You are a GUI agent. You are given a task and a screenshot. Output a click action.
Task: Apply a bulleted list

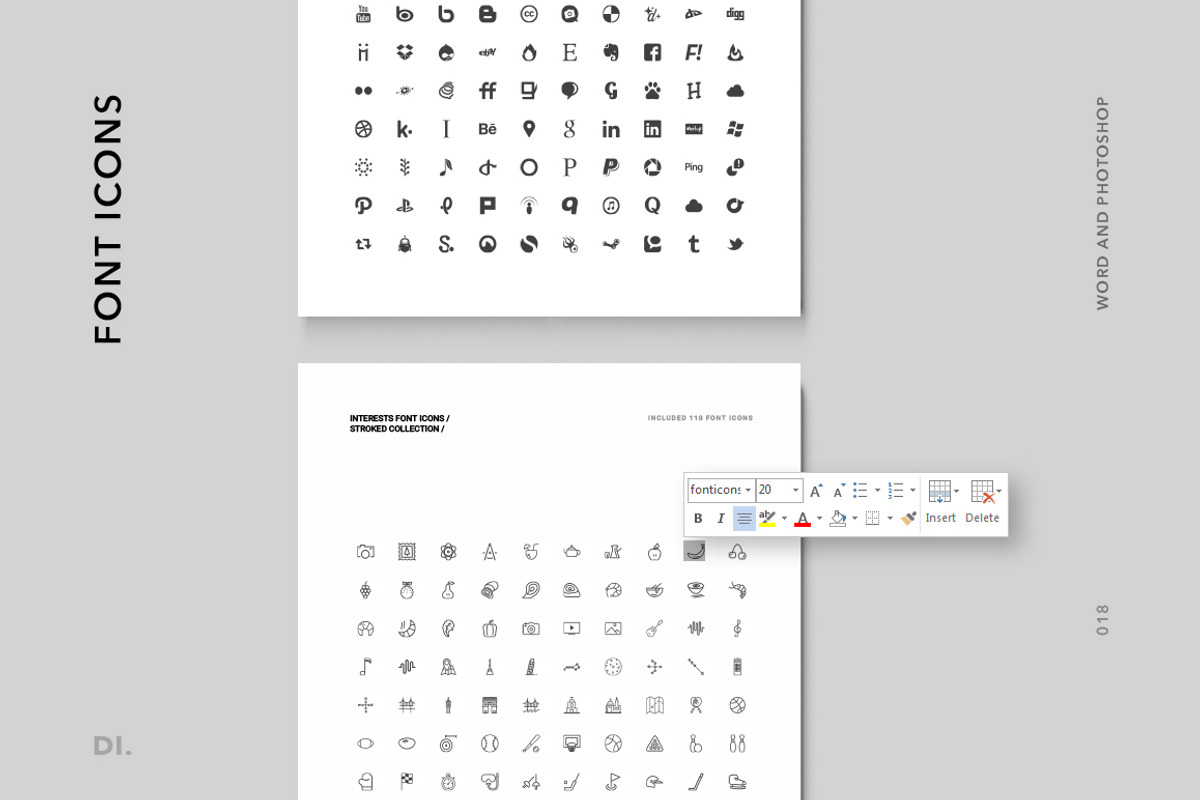click(860, 490)
